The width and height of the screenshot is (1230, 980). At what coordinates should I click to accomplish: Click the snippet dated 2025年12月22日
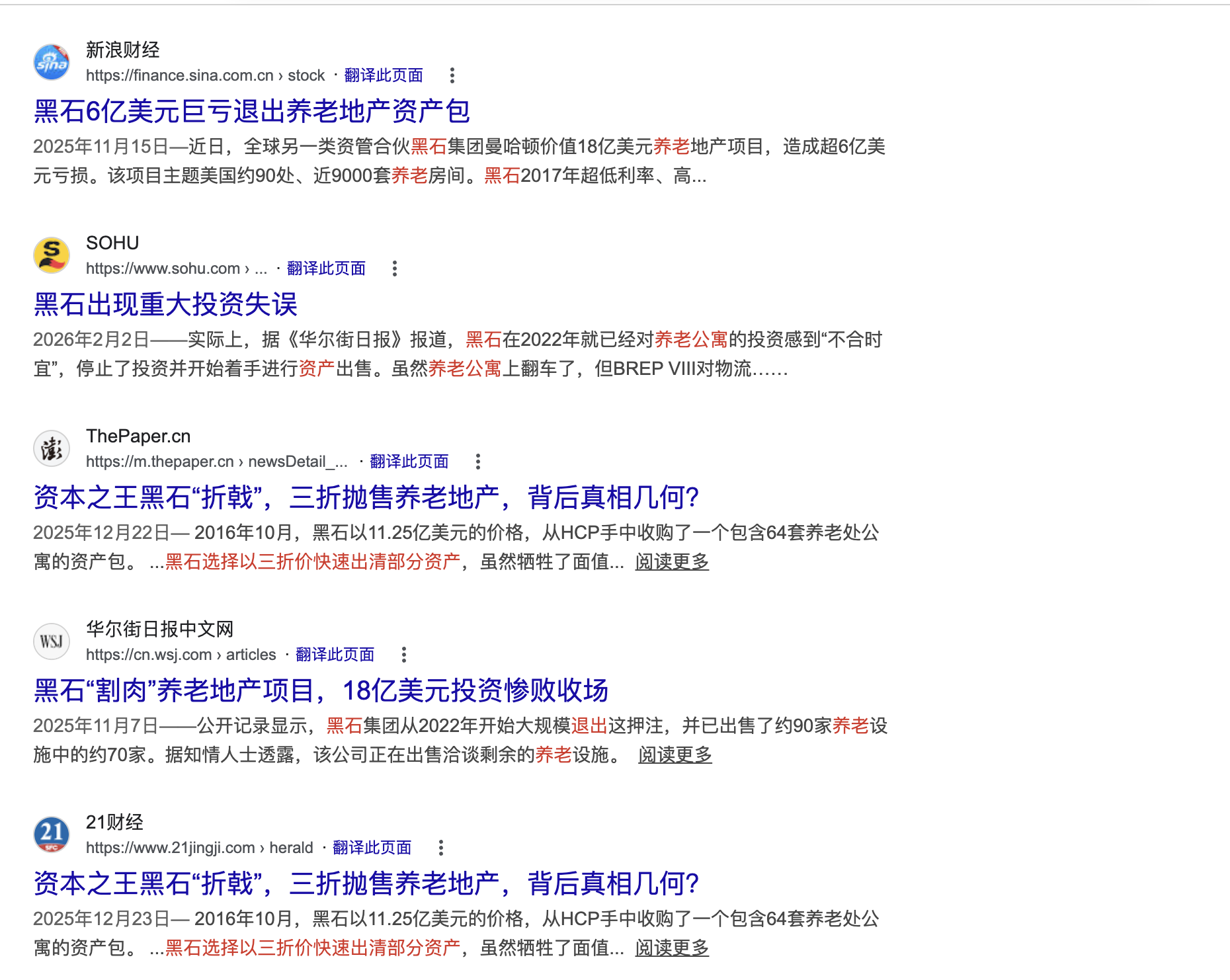pos(456,547)
